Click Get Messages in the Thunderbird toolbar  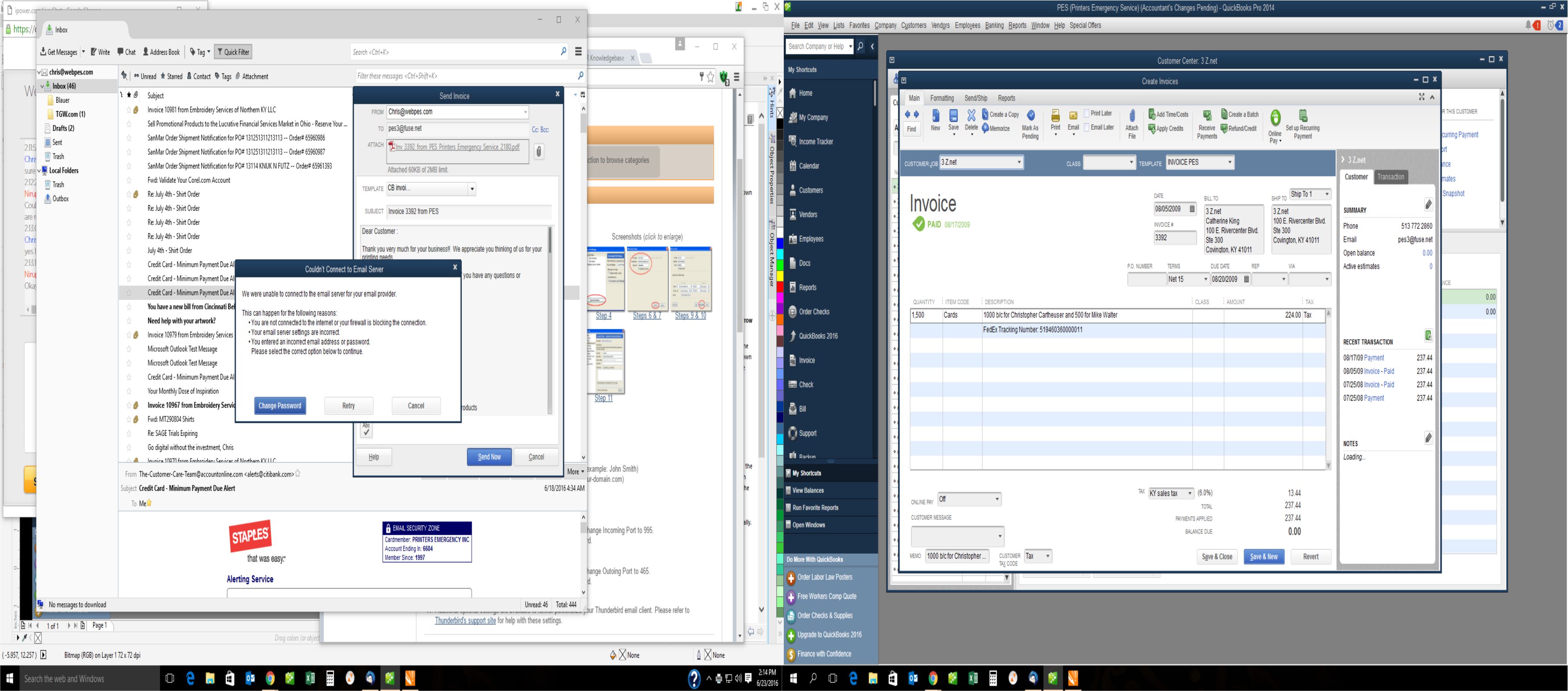[59, 52]
